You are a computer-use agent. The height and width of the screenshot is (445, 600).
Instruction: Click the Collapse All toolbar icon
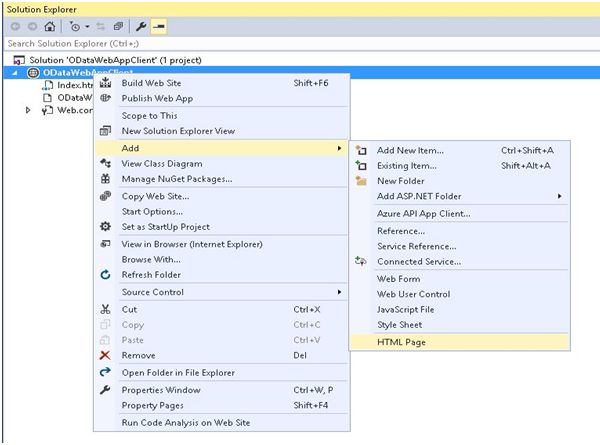tap(118, 26)
